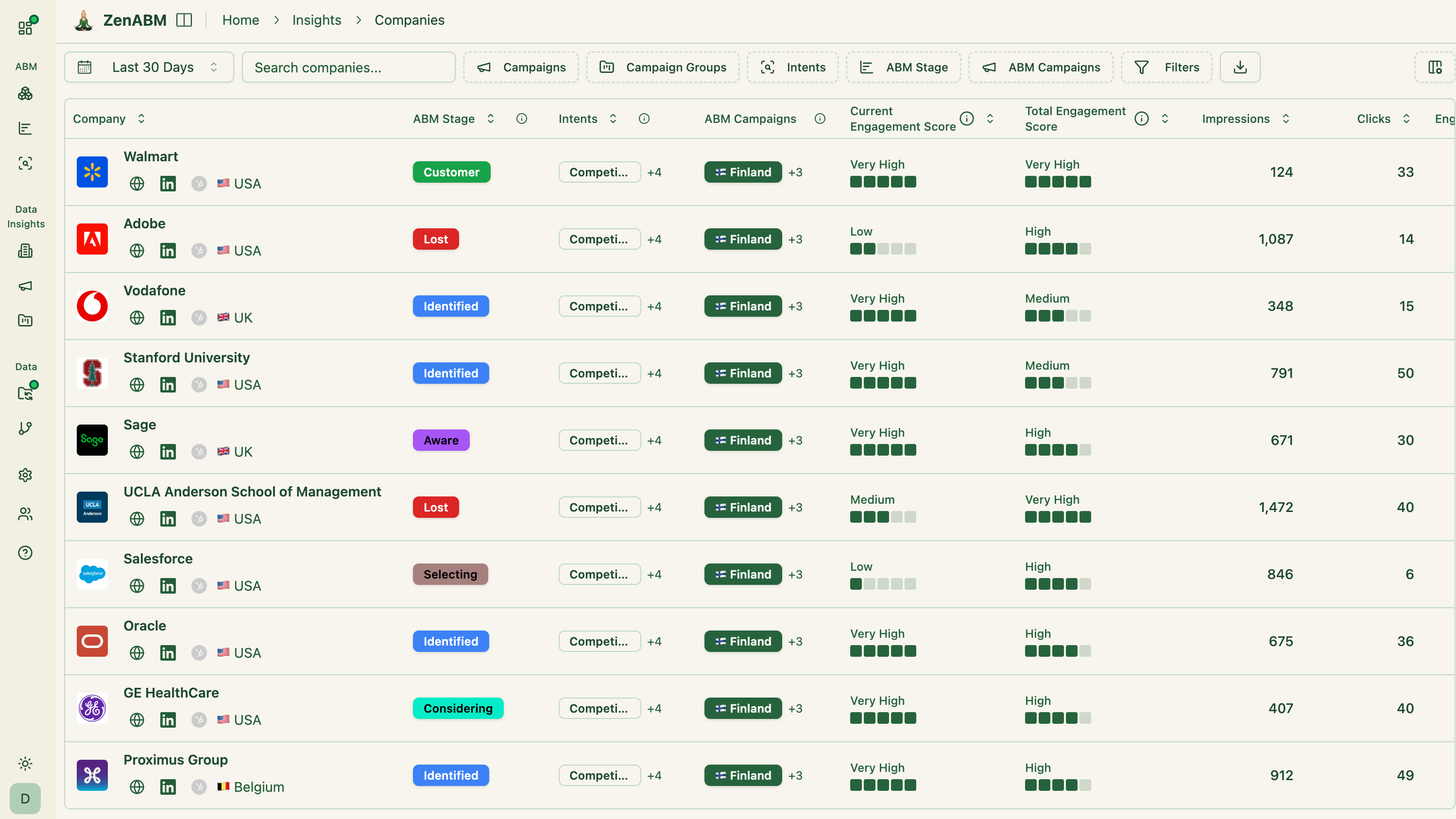The height and width of the screenshot is (819, 1456).
Task: Open Adobe's LinkedIn page icon
Action: click(x=168, y=250)
